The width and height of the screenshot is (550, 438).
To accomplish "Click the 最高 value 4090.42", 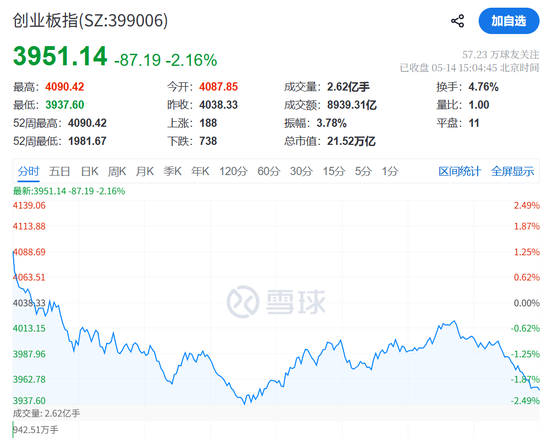I will point(65,87).
